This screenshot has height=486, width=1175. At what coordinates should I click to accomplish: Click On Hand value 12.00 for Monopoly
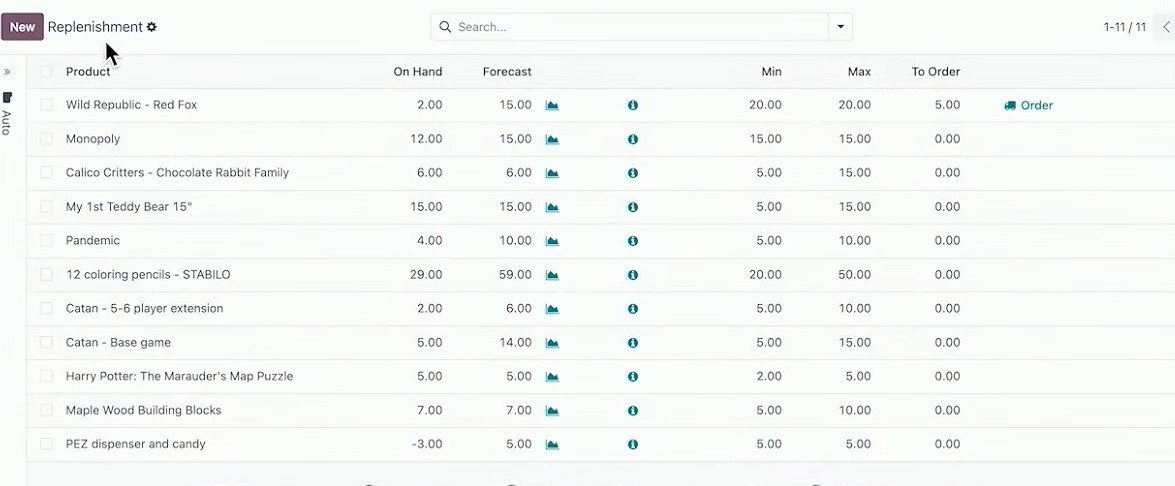click(426, 139)
